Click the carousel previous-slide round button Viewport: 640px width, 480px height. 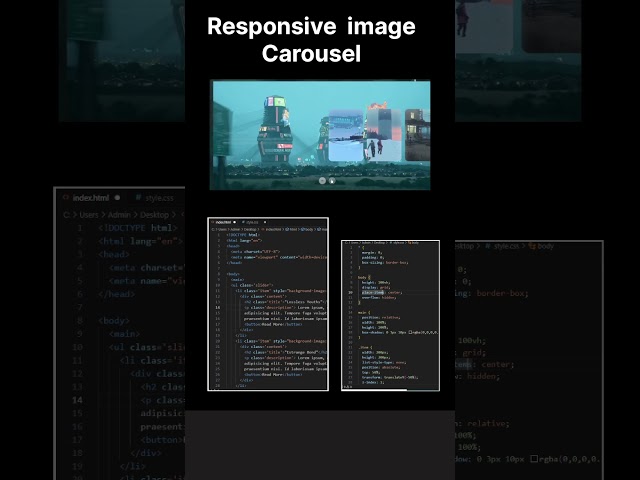pyautogui.click(x=322, y=180)
